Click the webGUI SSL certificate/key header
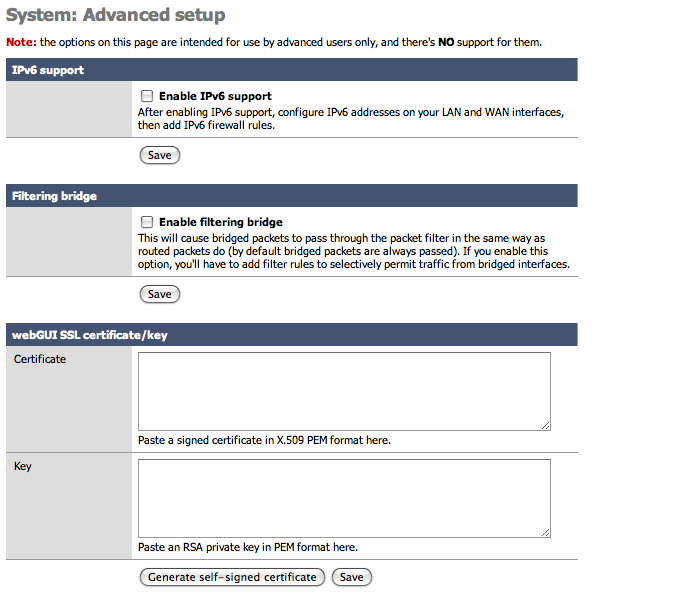Image resolution: width=678 pixels, height=598 pixels. (89, 335)
